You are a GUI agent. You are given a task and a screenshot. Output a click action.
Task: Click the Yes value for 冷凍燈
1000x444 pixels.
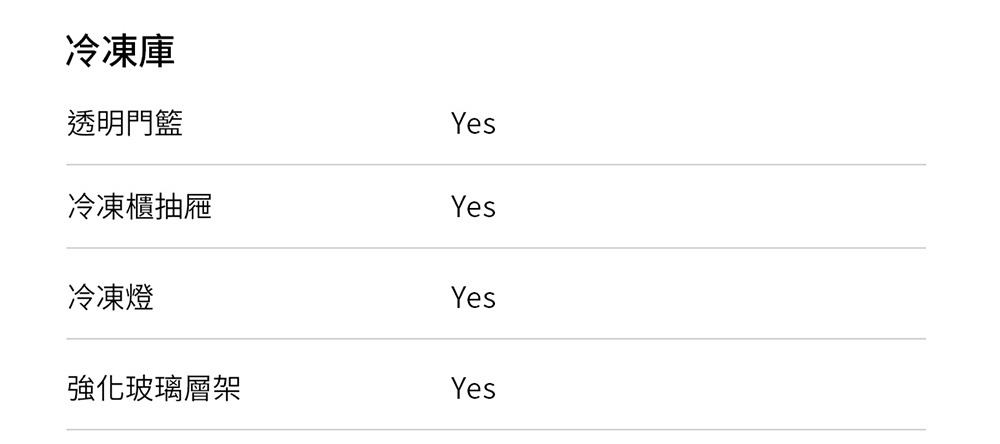tap(473, 297)
